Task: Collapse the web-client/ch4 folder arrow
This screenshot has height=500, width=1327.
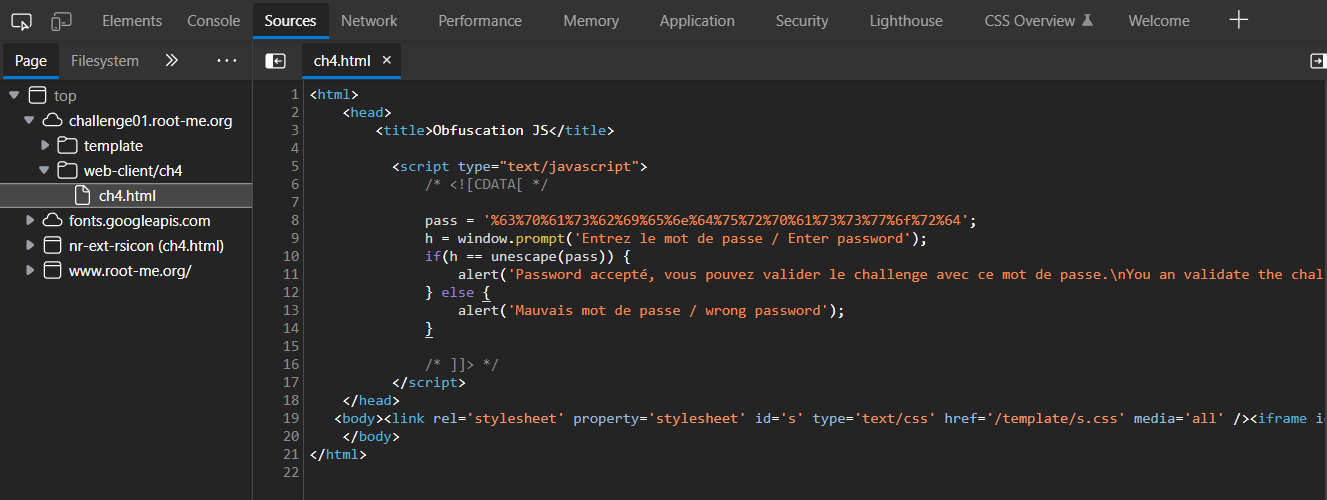Action: click(44, 171)
